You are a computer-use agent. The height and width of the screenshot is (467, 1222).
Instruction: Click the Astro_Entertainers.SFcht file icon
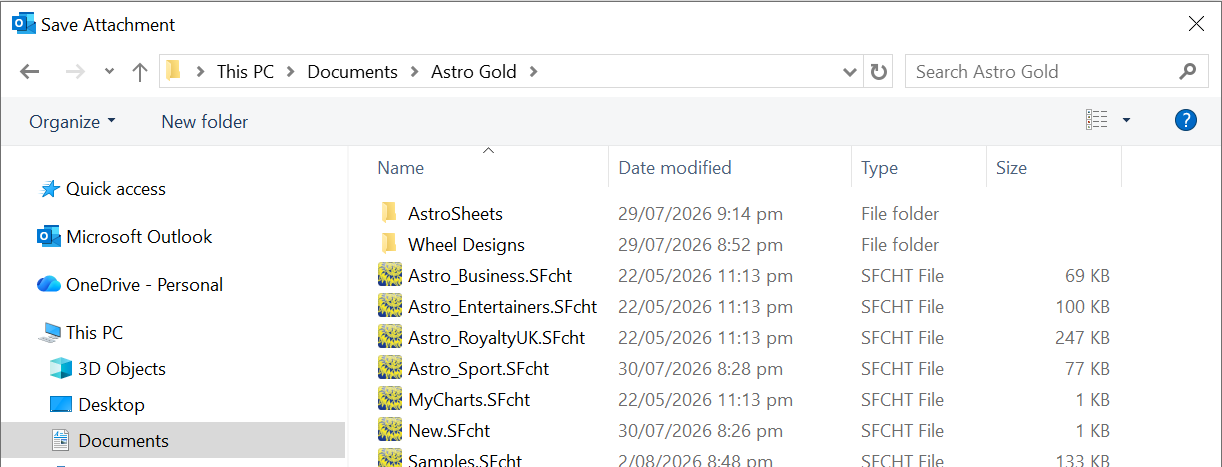coord(390,306)
